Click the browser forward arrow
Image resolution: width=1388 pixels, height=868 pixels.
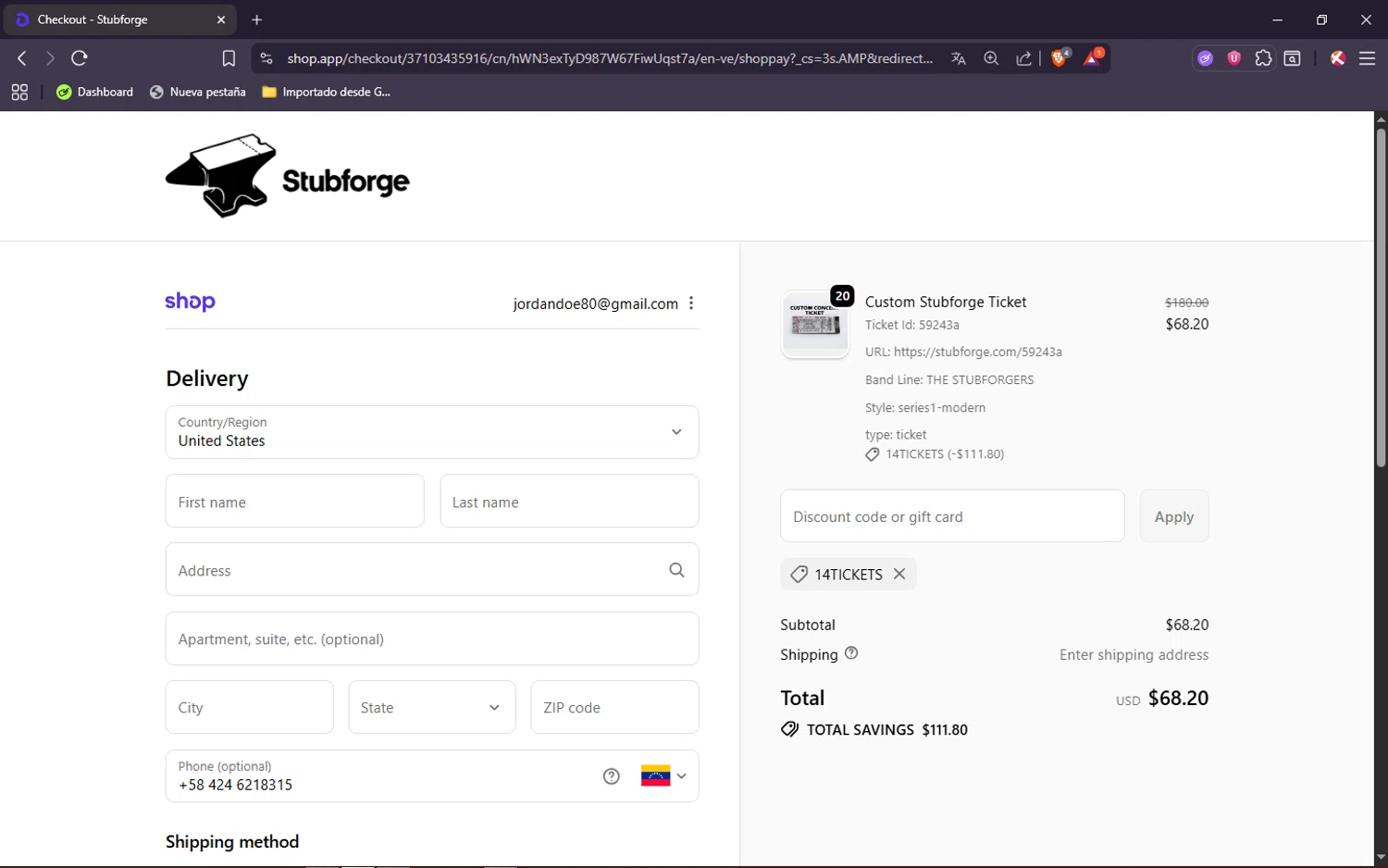(50, 58)
